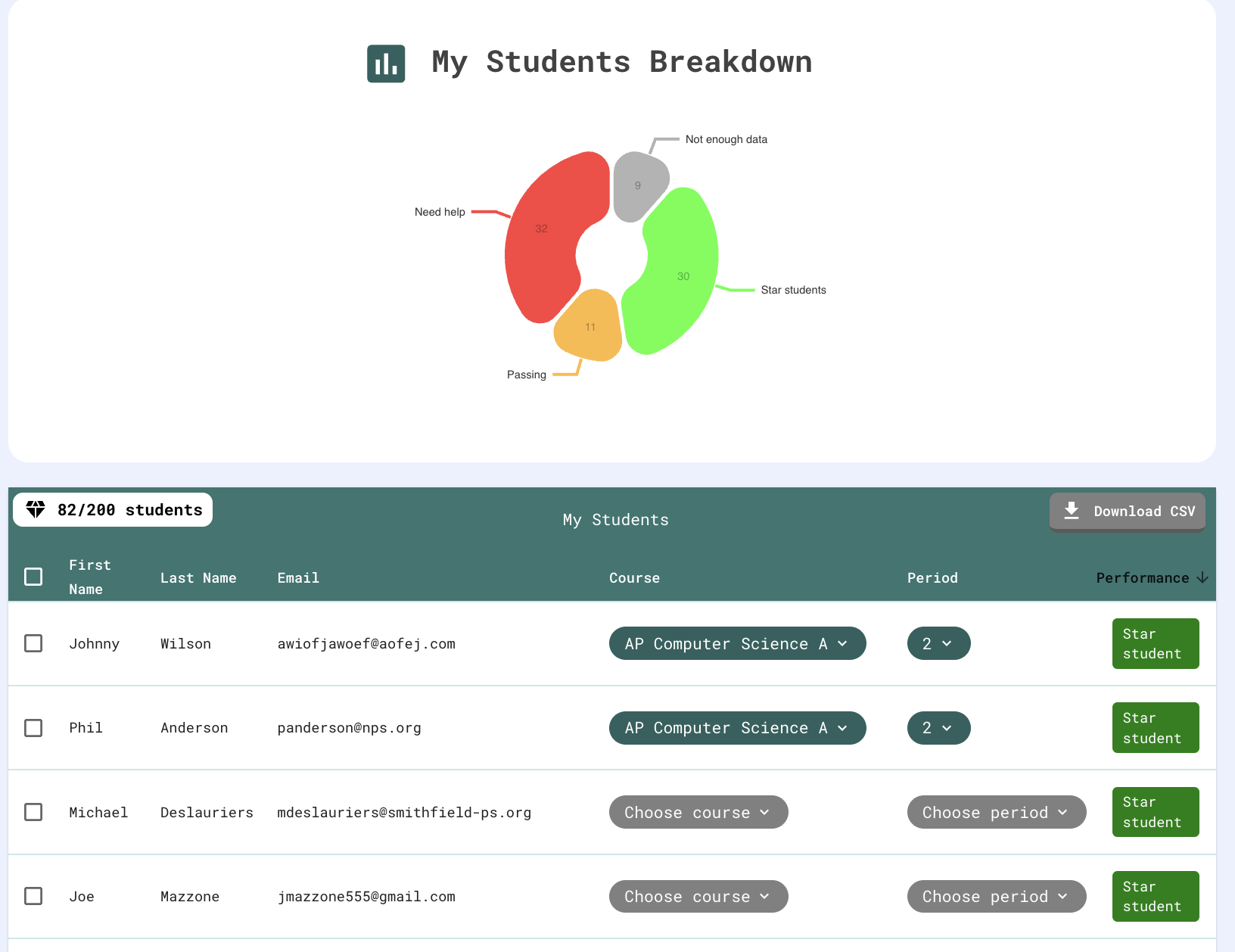Click the Course column header
This screenshot has width=1235, height=952.
pyautogui.click(x=634, y=577)
